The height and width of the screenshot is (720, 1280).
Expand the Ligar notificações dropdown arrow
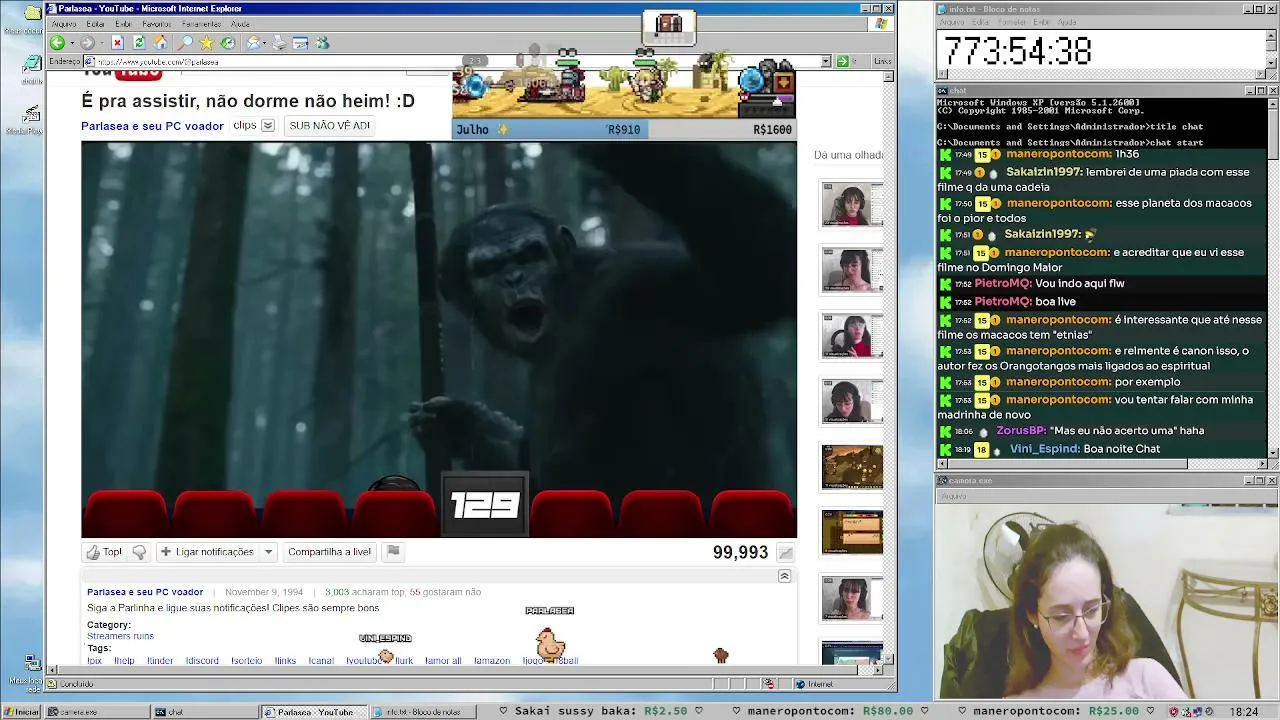(x=268, y=552)
